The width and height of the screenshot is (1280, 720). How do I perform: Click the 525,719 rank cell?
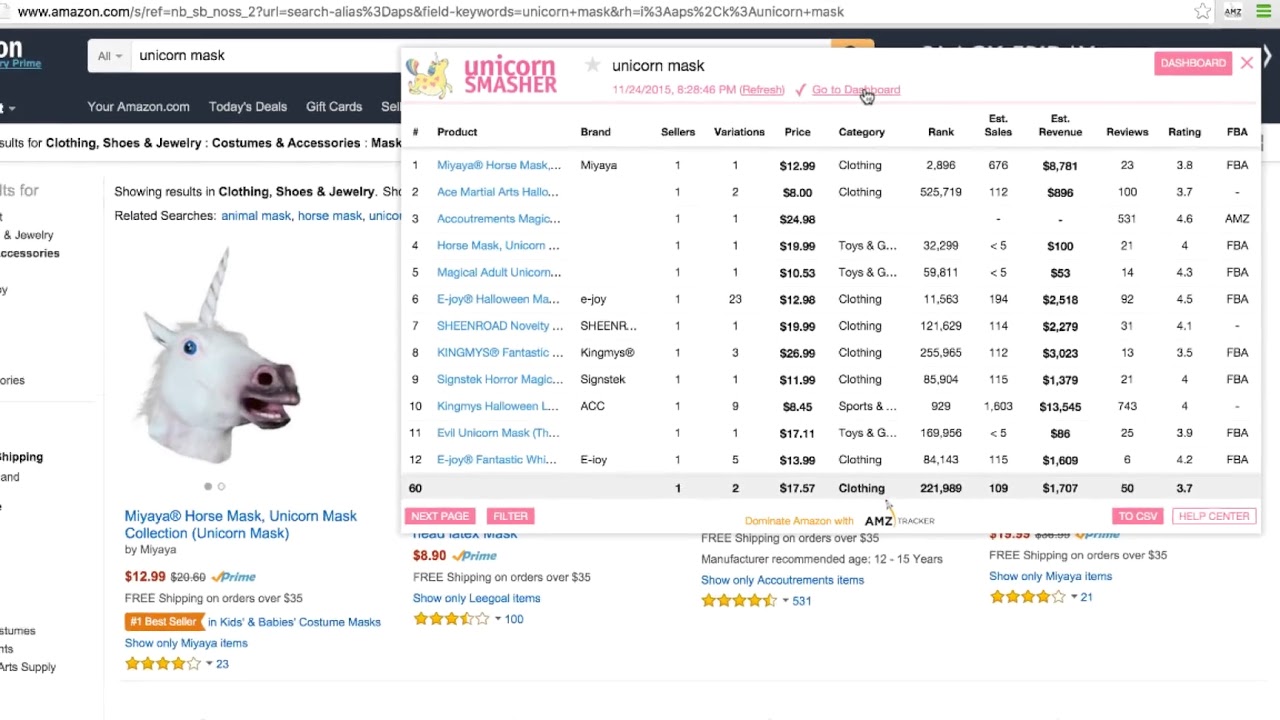(x=941, y=192)
